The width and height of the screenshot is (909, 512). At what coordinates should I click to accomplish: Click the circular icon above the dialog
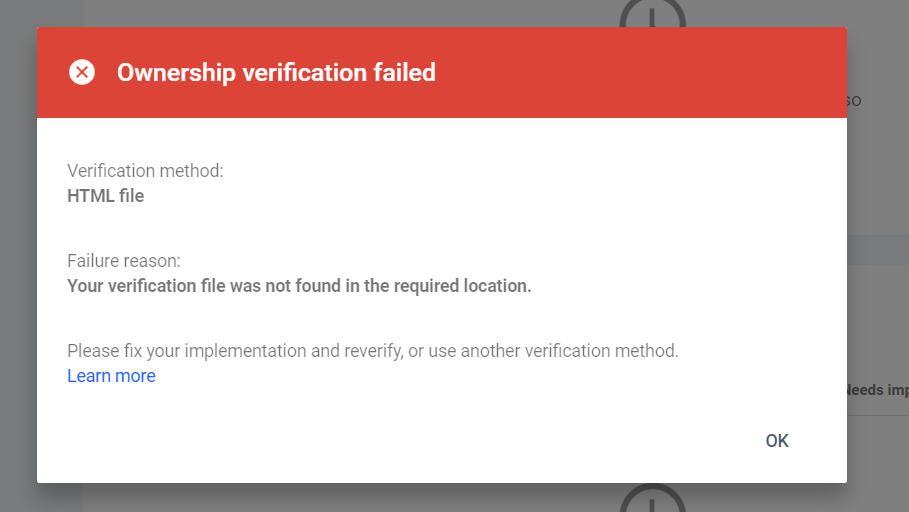coord(652,14)
